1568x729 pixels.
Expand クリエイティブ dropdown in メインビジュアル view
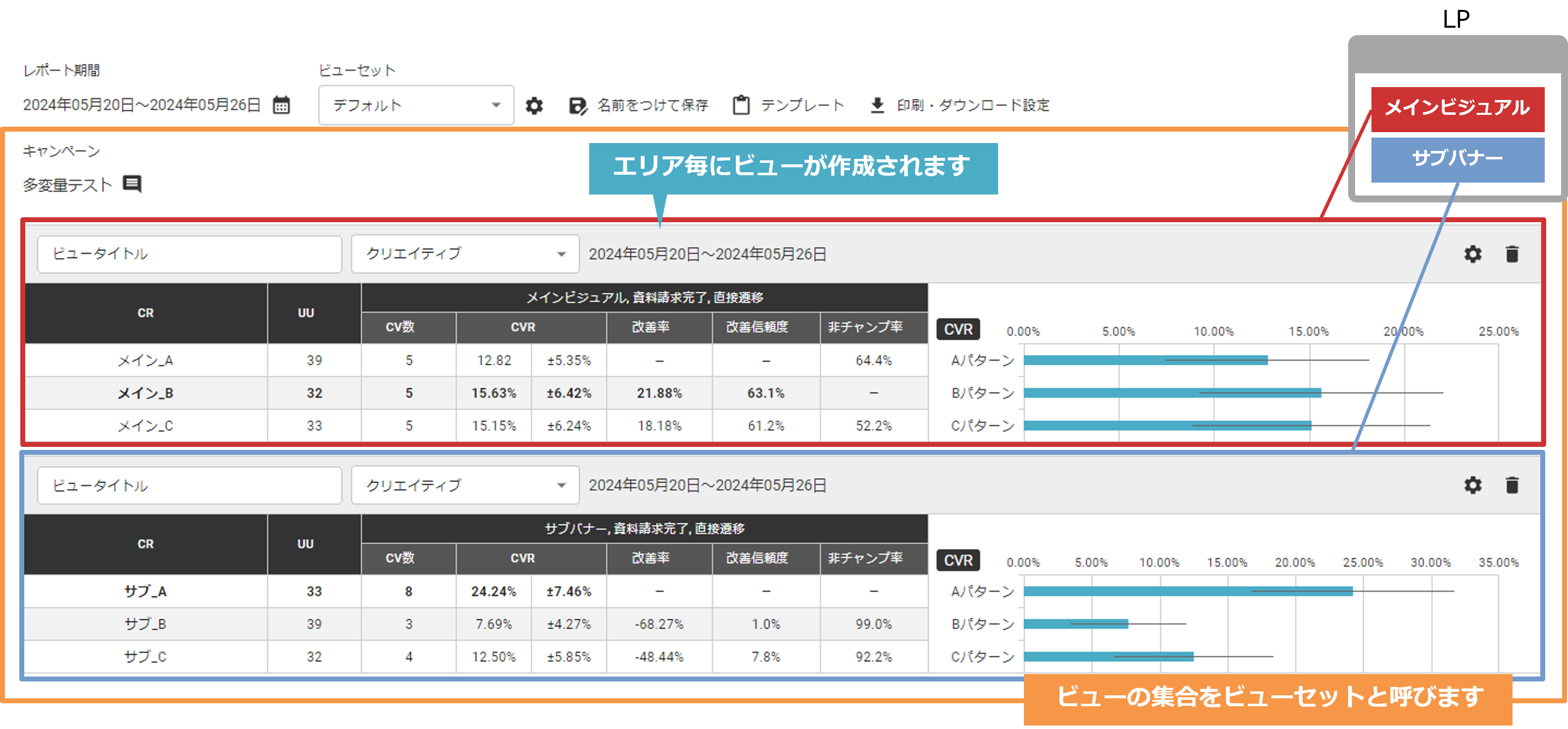465,254
